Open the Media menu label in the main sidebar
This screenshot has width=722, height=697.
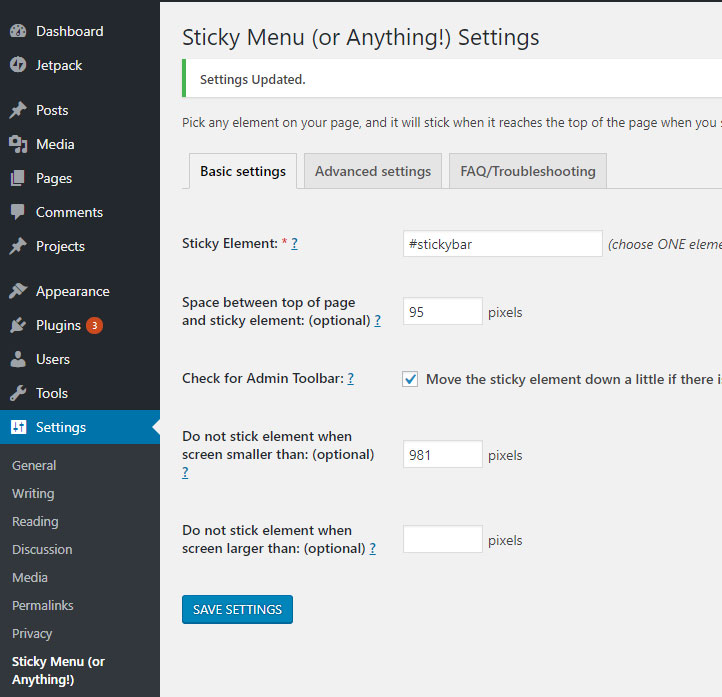pyautogui.click(x=55, y=144)
